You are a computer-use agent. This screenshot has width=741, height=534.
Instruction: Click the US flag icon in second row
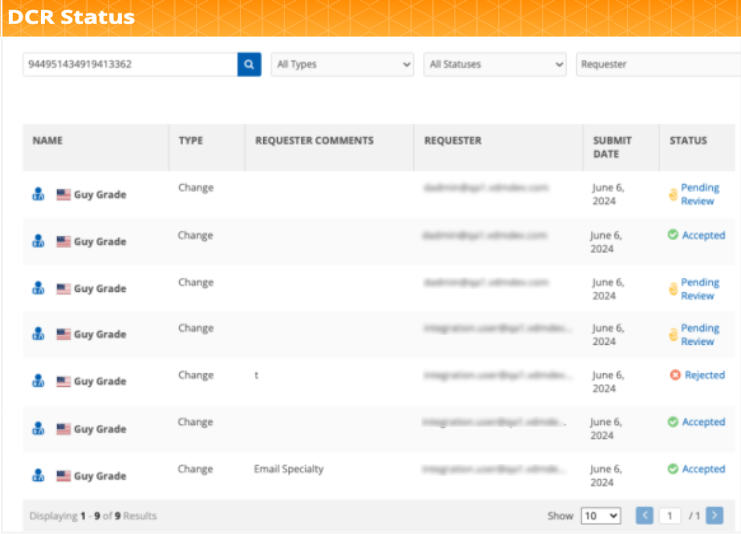(64, 241)
